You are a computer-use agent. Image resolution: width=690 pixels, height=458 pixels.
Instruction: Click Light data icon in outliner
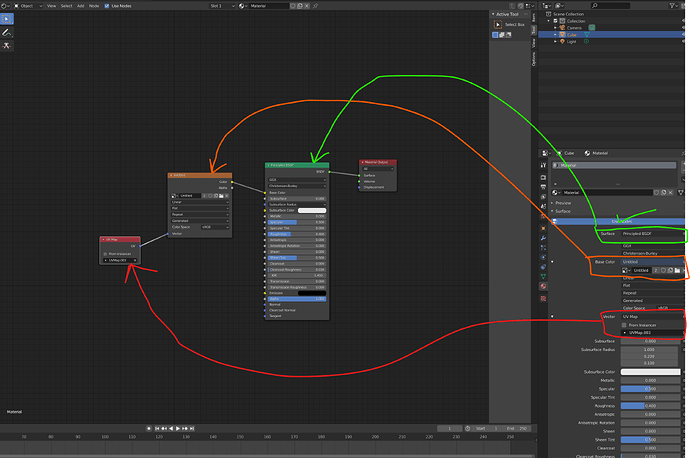tap(586, 41)
